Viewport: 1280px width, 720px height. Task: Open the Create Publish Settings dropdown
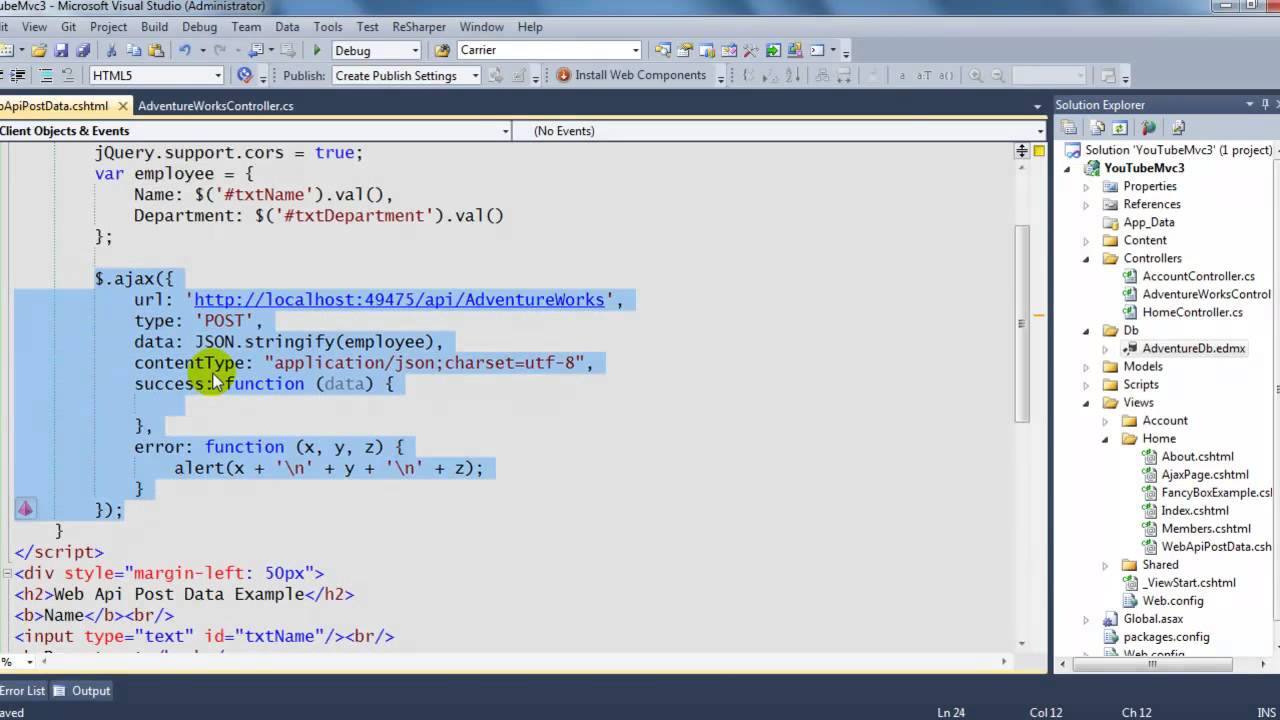pos(475,75)
